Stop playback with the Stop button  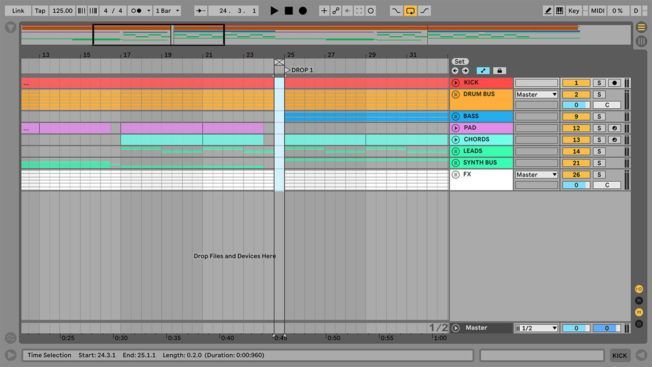click(x=289, y=11)
